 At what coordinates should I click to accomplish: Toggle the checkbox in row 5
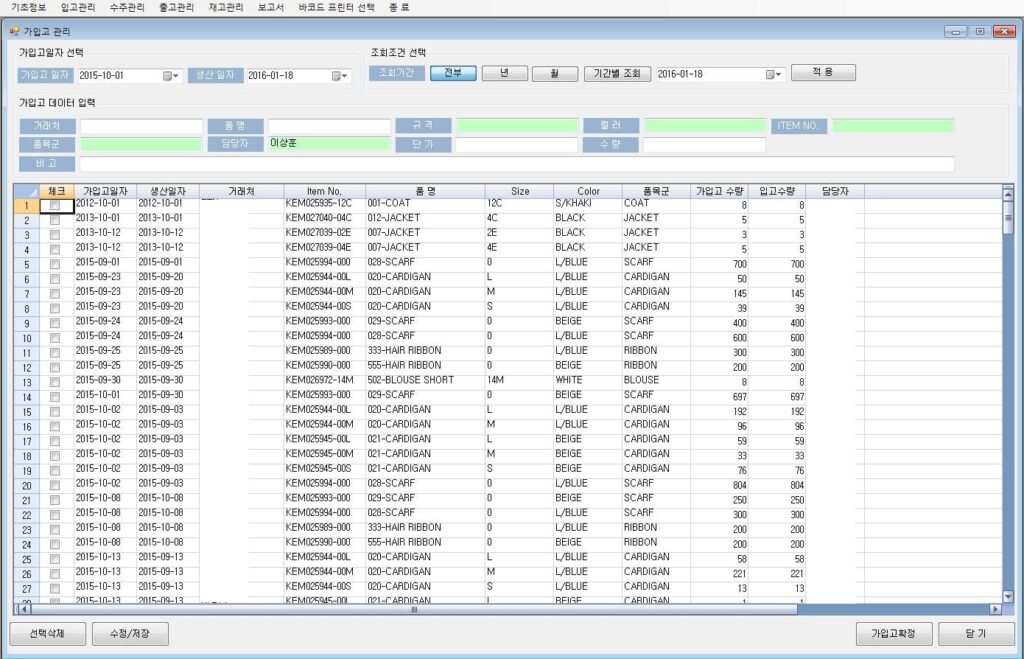point(55,264)
